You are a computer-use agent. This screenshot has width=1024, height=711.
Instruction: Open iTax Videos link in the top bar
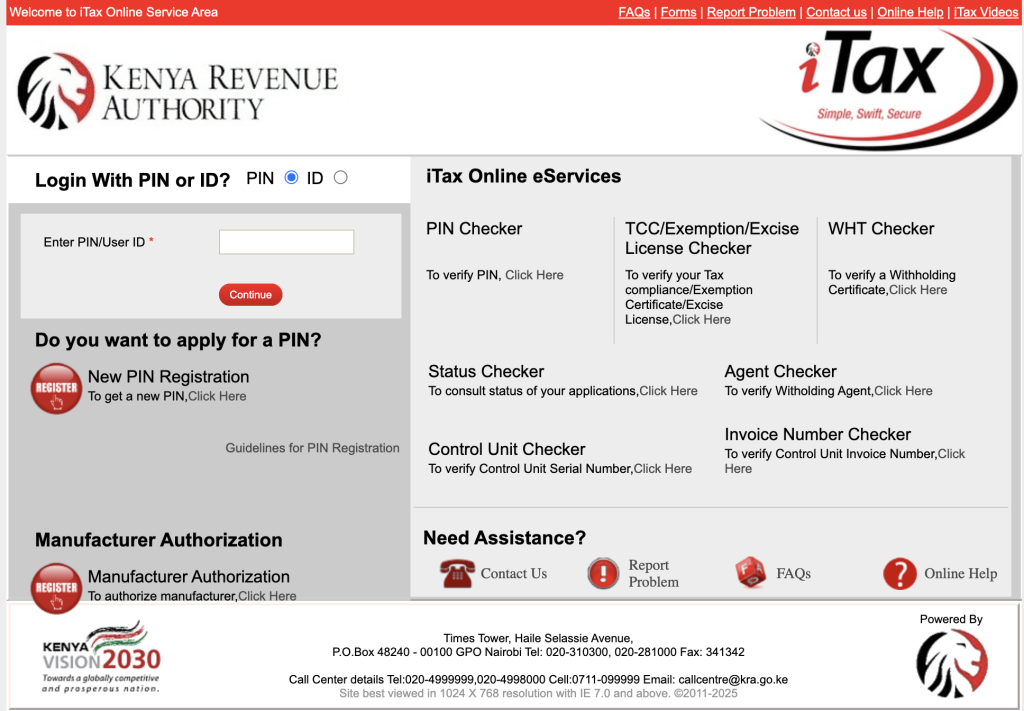click(x=986, y=12)
